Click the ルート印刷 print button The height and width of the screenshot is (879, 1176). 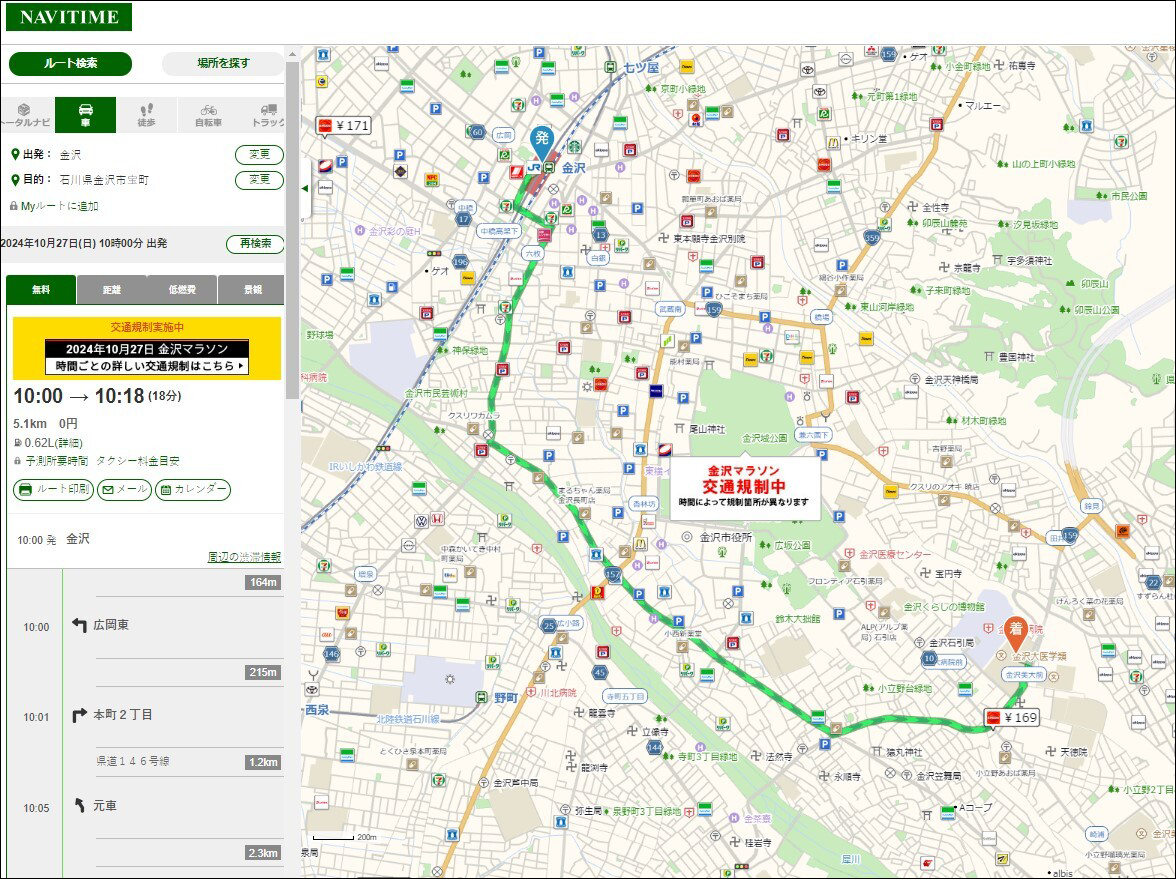point(53,490)
